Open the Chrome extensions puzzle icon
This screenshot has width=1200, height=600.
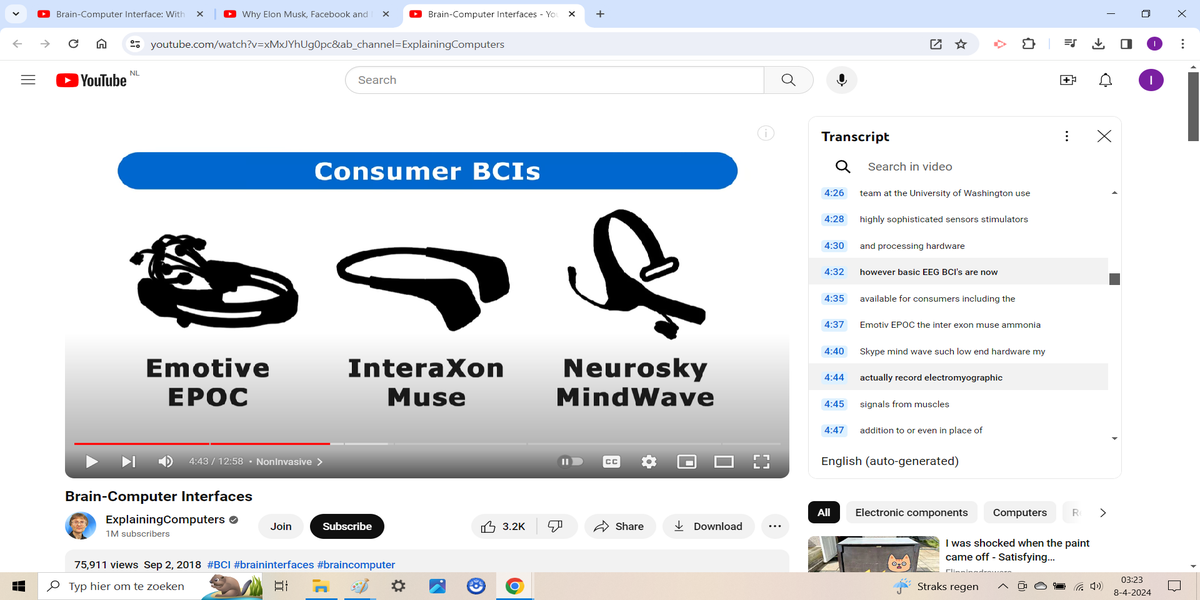[x=1029, y=44]
